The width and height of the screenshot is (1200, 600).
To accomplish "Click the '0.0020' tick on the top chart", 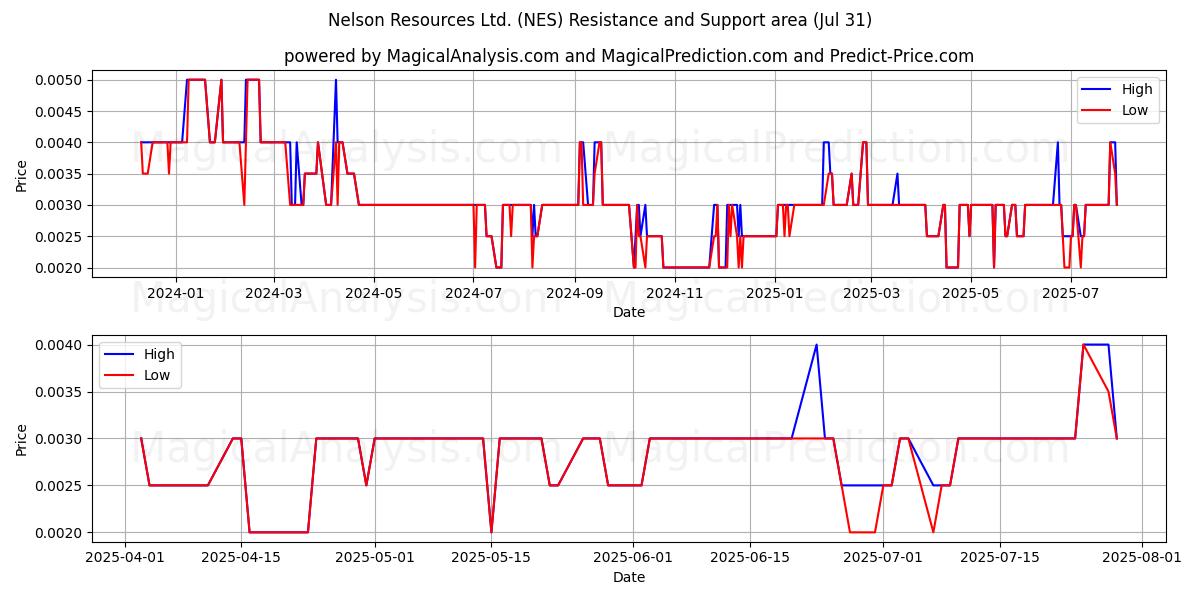I will tap(61, 268).
